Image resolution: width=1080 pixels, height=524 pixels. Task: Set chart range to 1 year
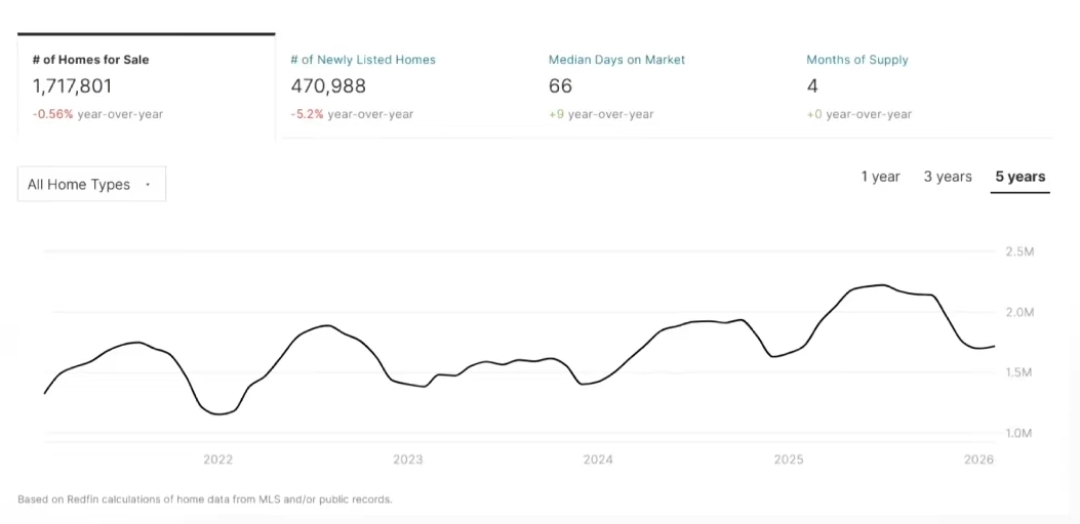point(880,177)
